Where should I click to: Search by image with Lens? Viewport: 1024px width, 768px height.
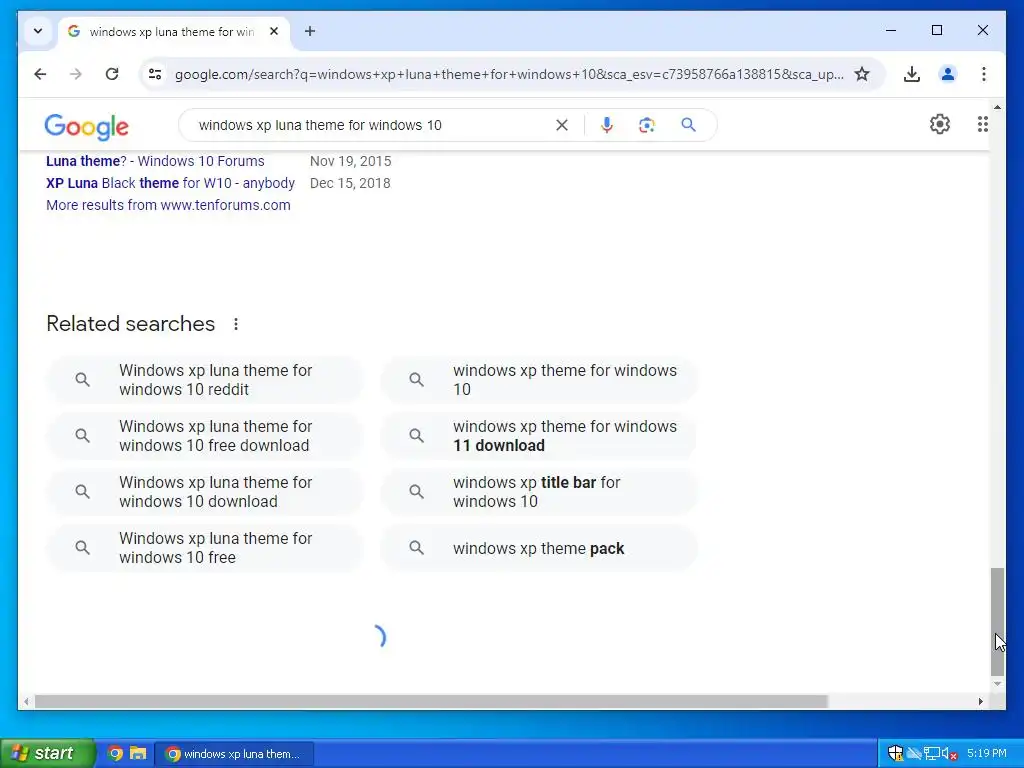647,125
